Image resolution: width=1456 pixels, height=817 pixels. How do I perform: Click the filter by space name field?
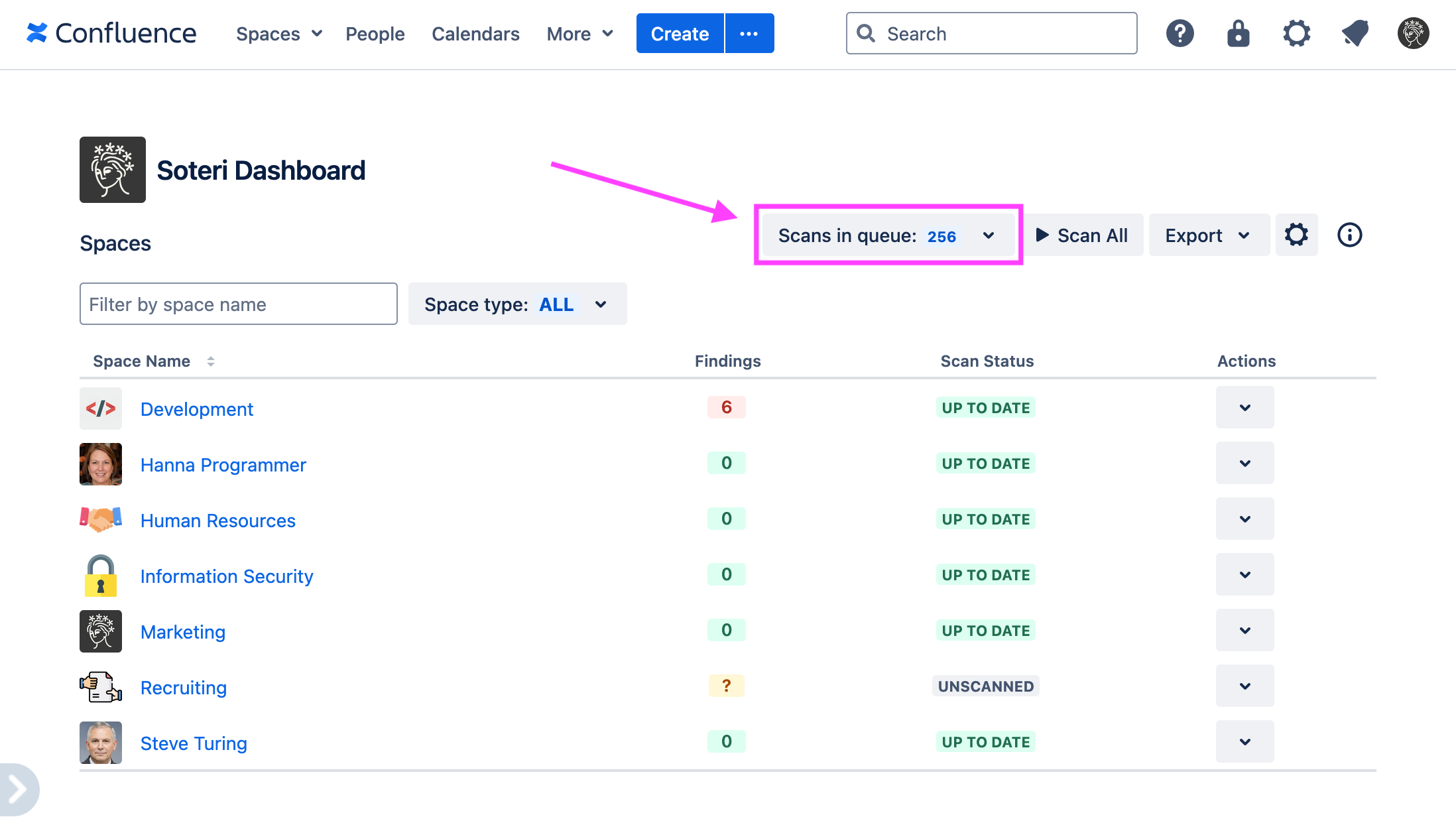click(238, 304)
